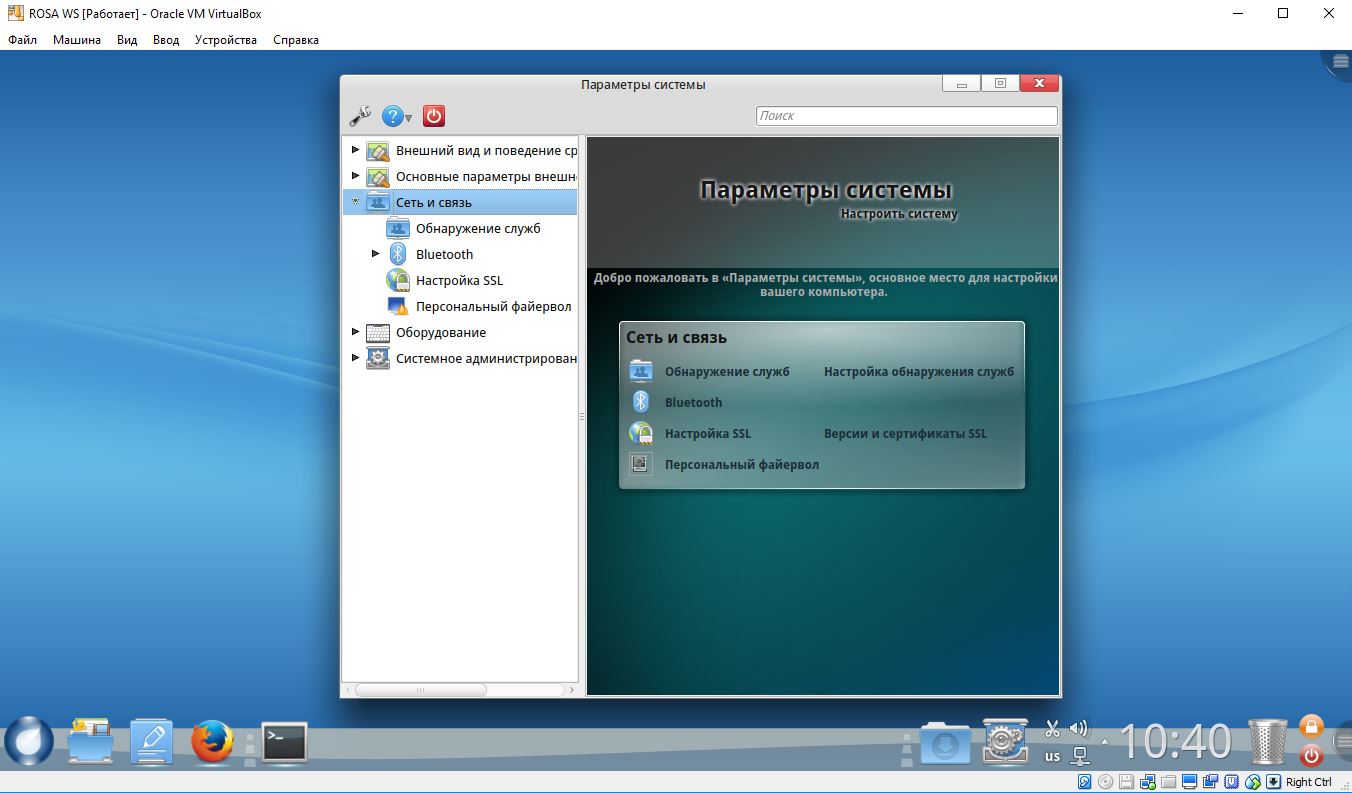Open the trash bin in the panel
Screen dimensions: 1352x793
click(x=1268, y=742)
